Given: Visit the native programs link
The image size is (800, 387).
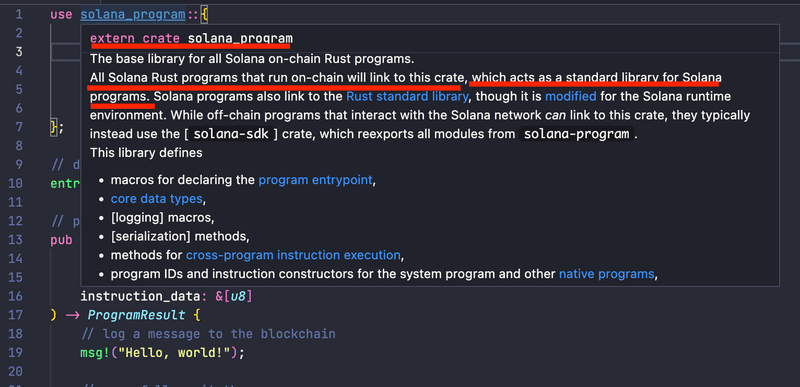Looking at the screenshot, I should coord(607,274).
